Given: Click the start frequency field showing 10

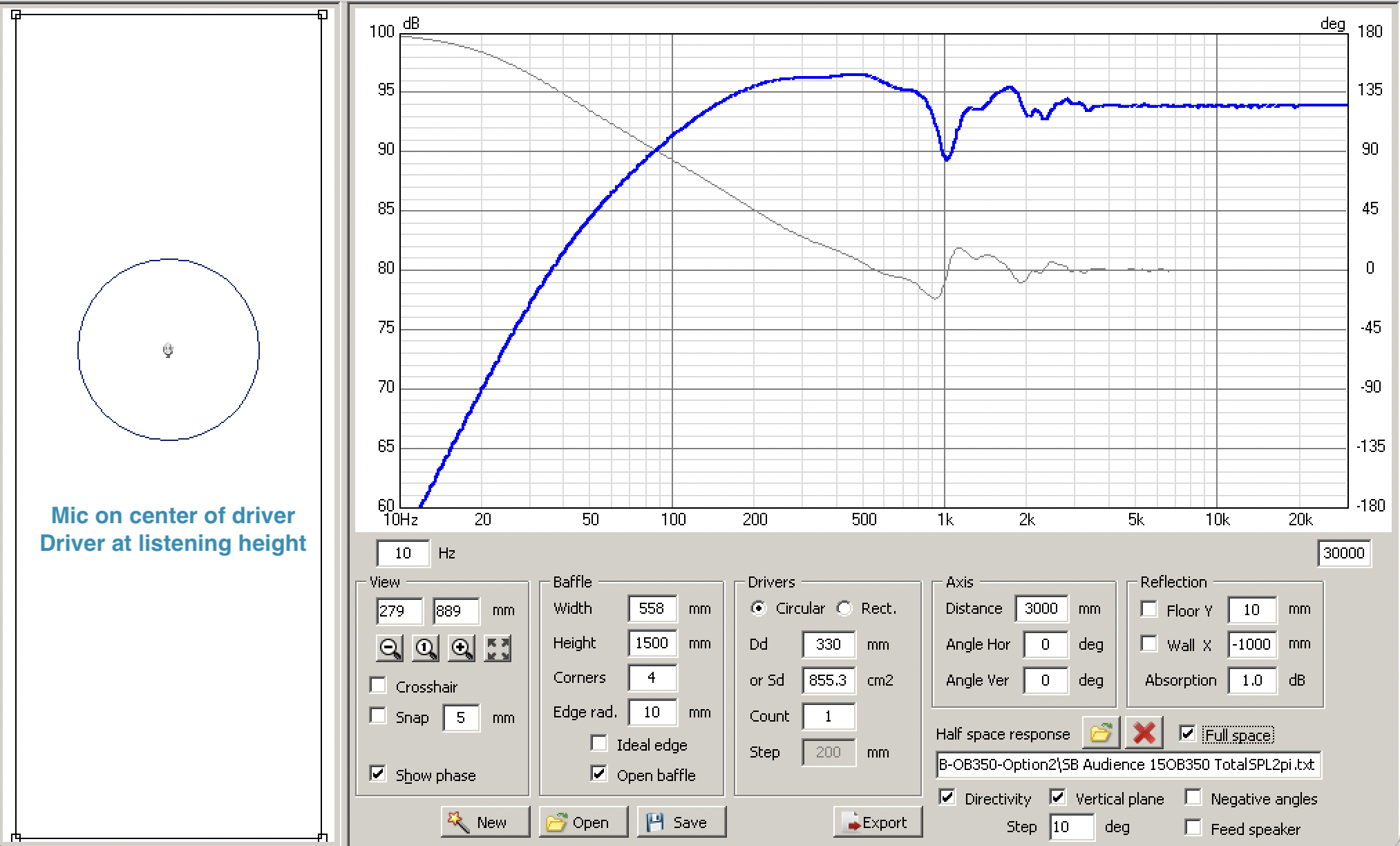Looking at the screenshot, I should pos(403,553).
